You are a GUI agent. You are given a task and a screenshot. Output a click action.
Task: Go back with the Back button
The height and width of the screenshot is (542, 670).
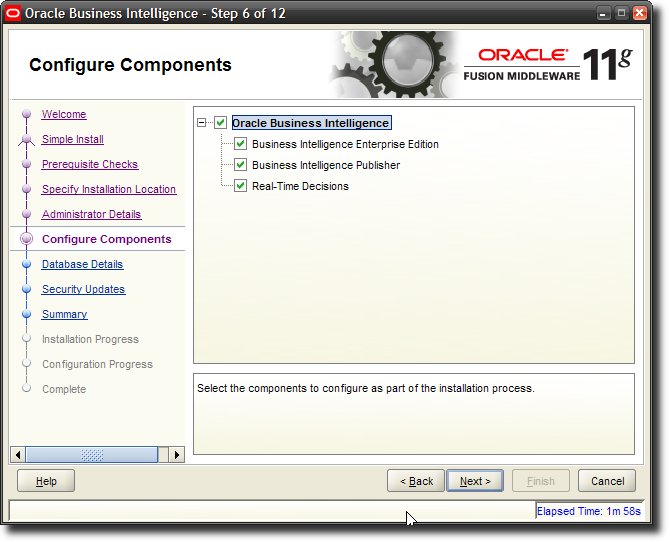[416, 481]
